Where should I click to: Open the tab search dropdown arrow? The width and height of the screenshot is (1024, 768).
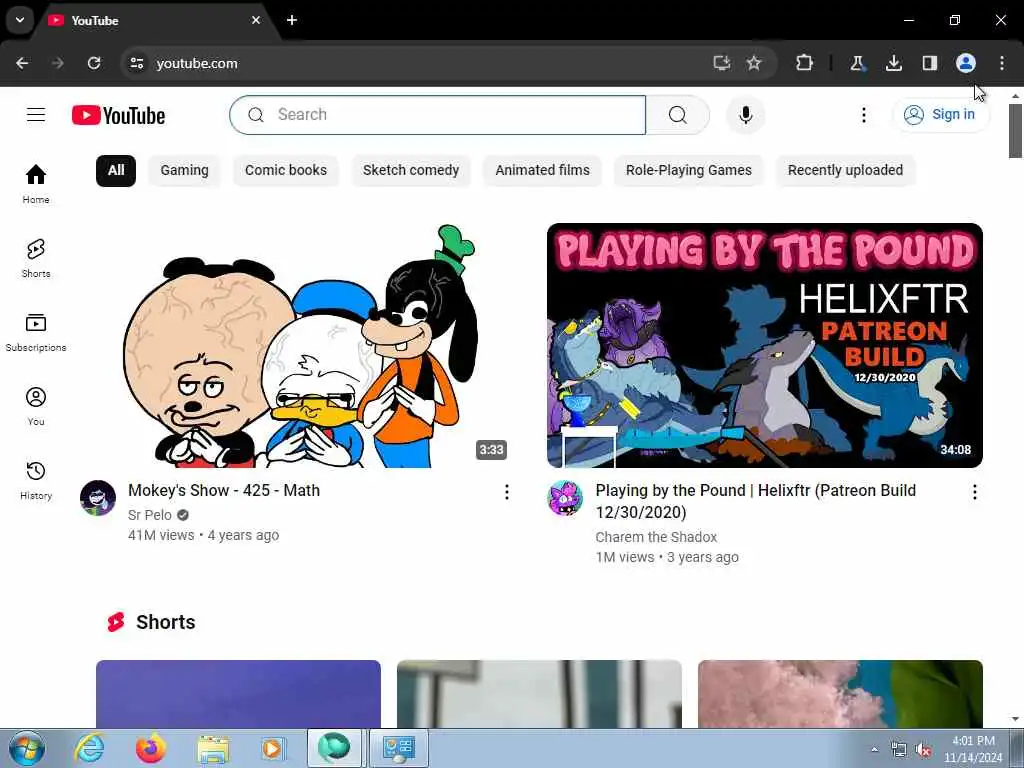click(x=20, y=20)
